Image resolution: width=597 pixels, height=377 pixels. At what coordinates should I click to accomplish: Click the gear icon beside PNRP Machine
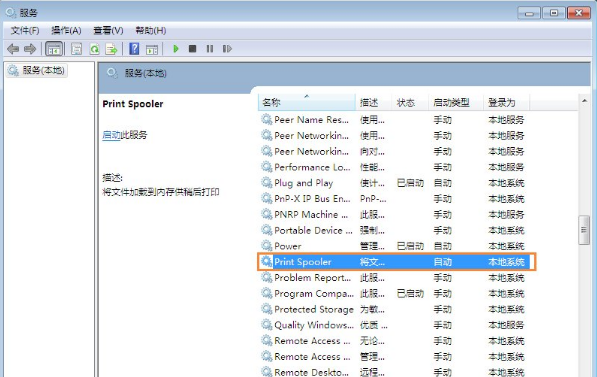[x=267, y=214]
